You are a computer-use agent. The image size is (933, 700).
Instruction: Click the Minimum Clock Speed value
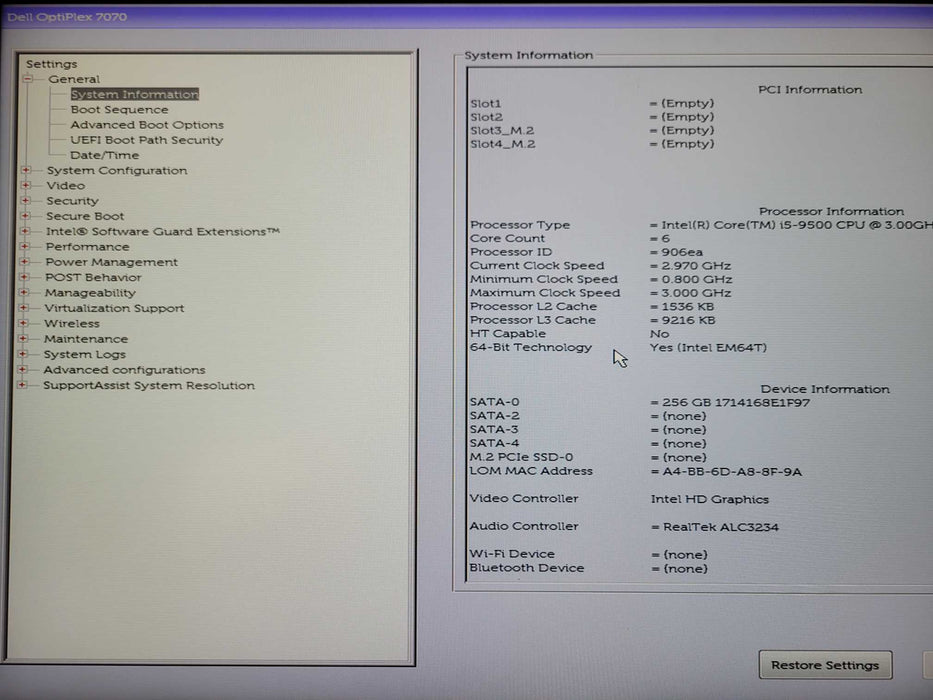[x=697, y=280]
